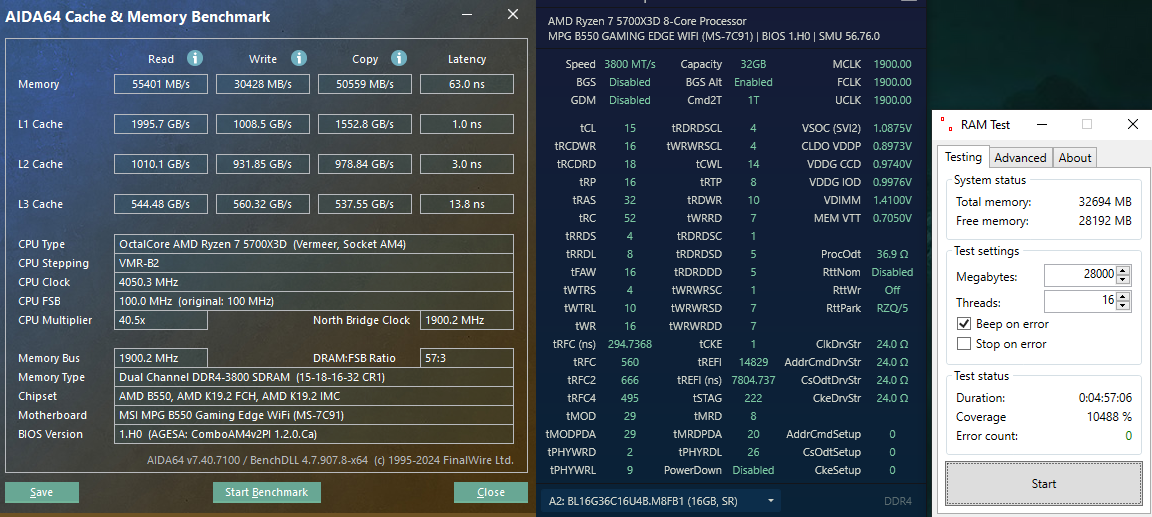This screenshot has width=1152, height=517.
Task: Click the CPU Type field showing Ryzen 7 5700X3D
Action: point(314,244)
